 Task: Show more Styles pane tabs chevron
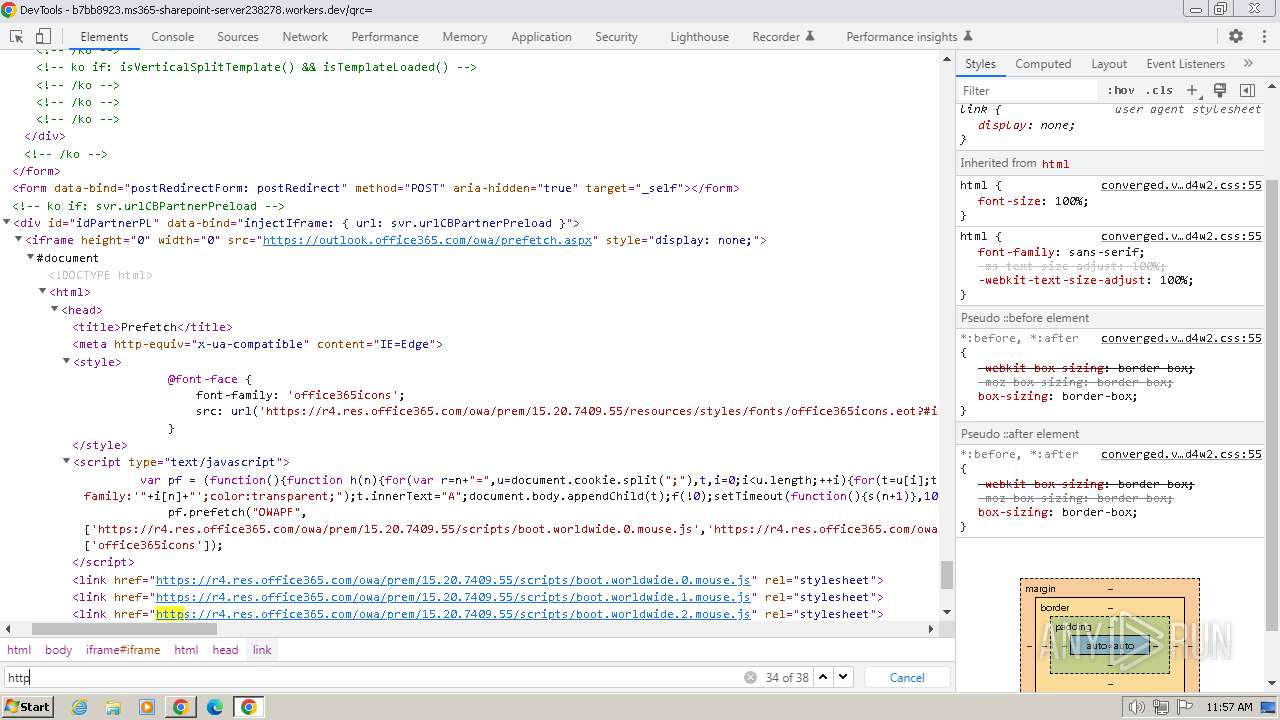[1248, 63]
